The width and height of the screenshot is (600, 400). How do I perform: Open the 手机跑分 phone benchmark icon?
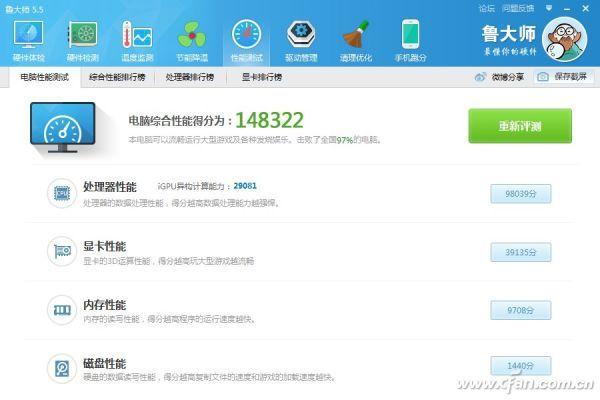[411, 35]
